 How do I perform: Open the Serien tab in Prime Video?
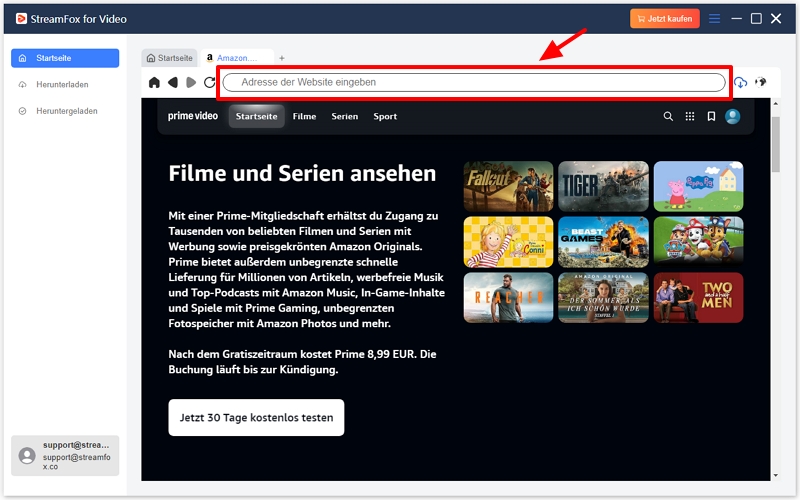pyautogui.click(x=345, y=116)
